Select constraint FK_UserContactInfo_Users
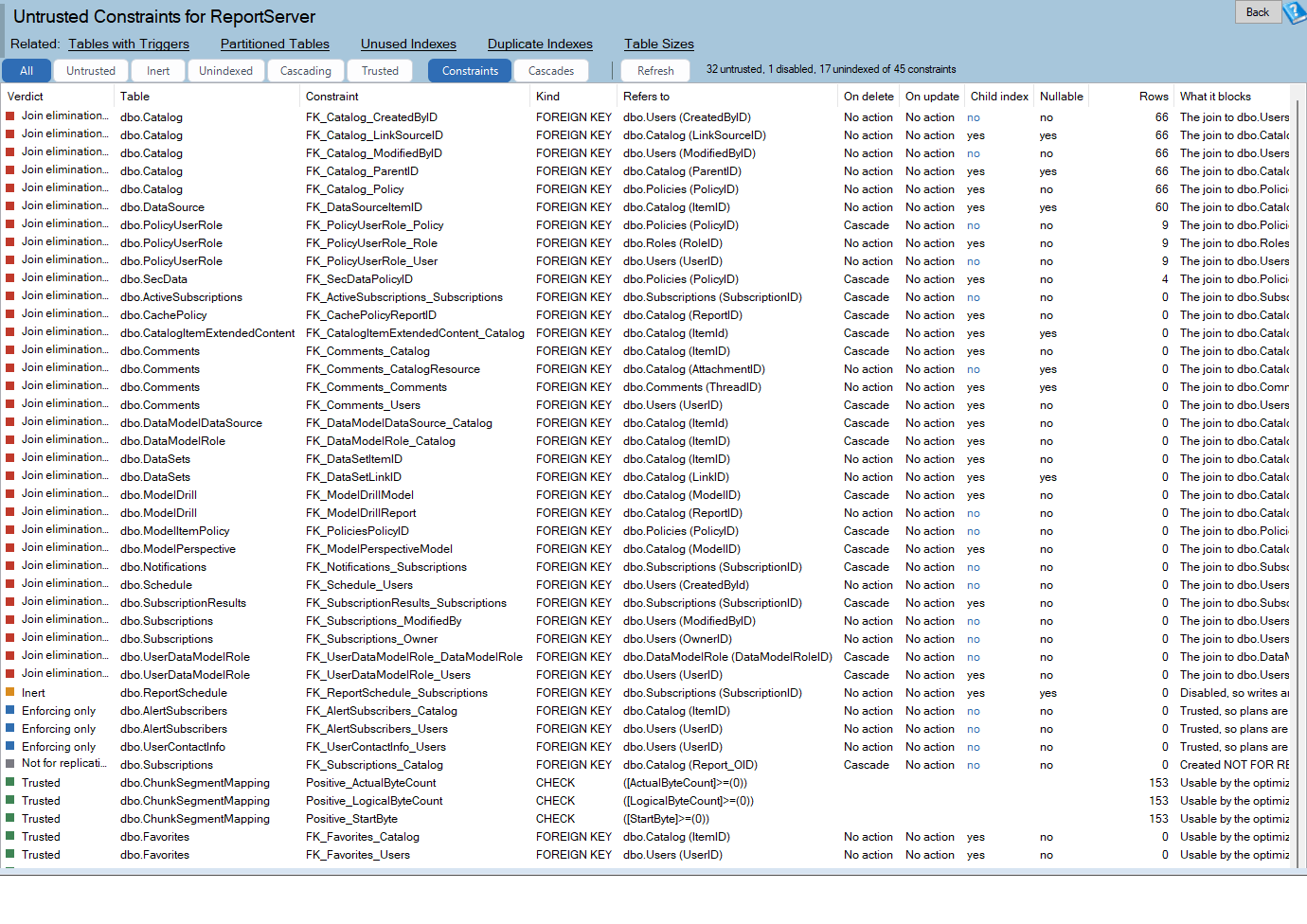The height and width of the screenshot is (924, 1307). (x=375, y=747)
